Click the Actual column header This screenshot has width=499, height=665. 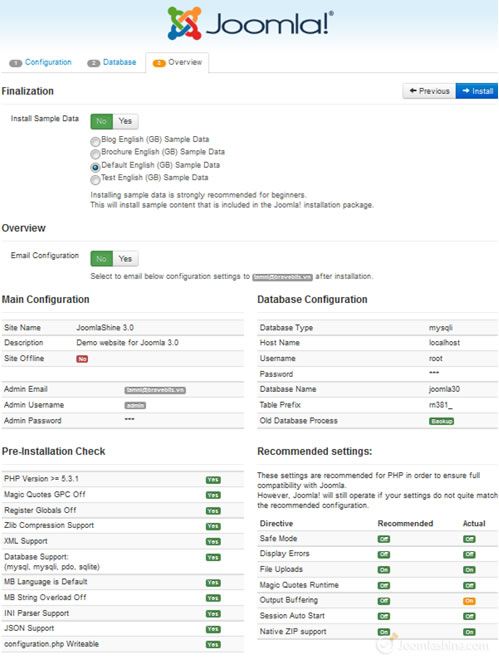(474, 523)
